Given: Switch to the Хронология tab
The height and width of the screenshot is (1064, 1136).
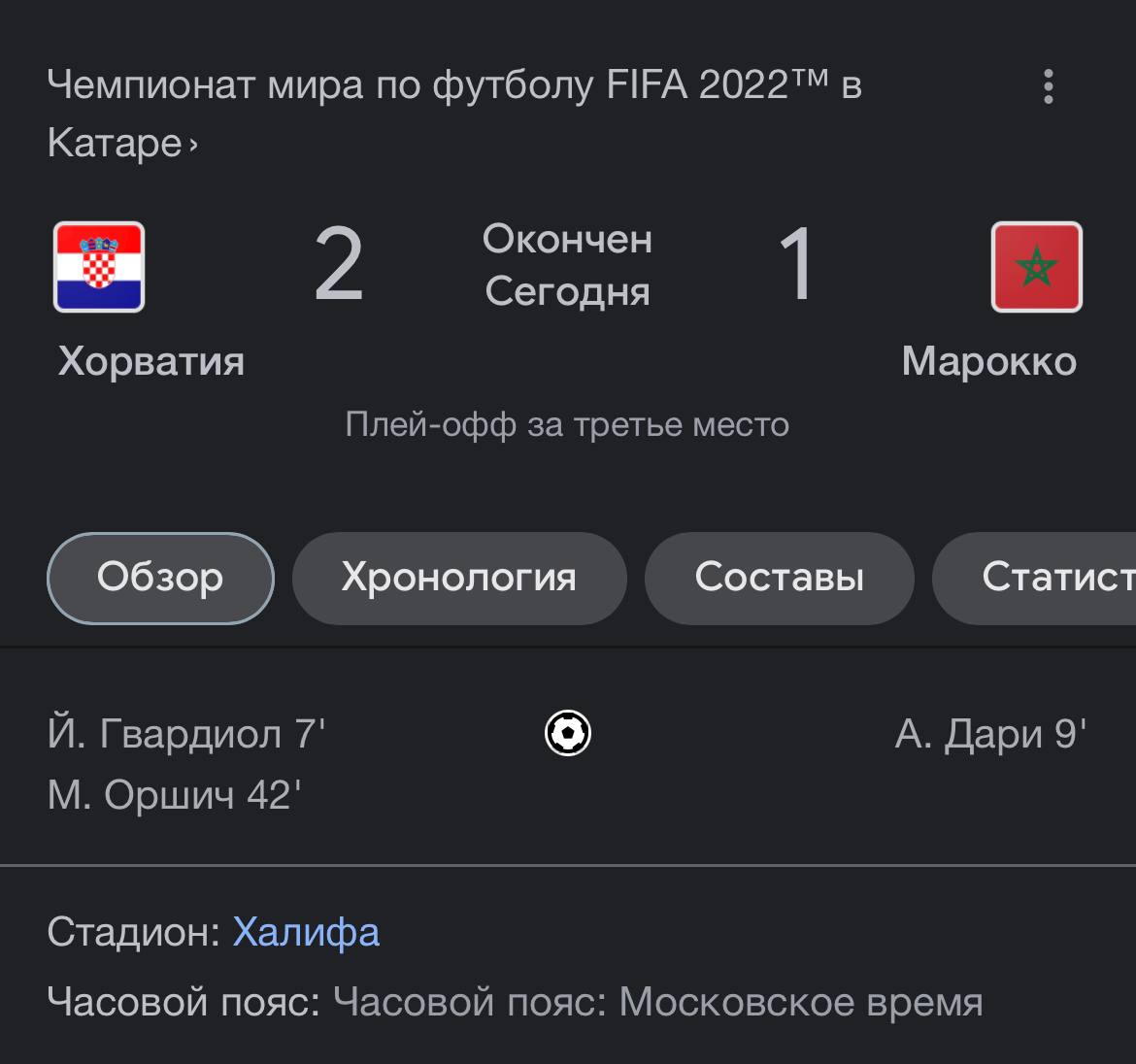Looking at the screenshot, I should [459, 578].
